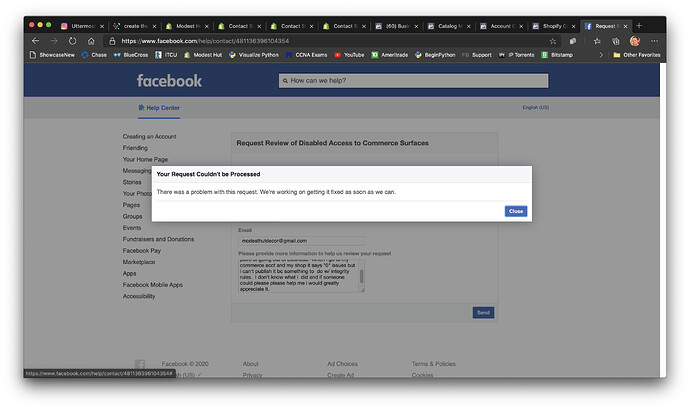Open the favorites list icon
This screenshot has width=690, height=409.
597,41
